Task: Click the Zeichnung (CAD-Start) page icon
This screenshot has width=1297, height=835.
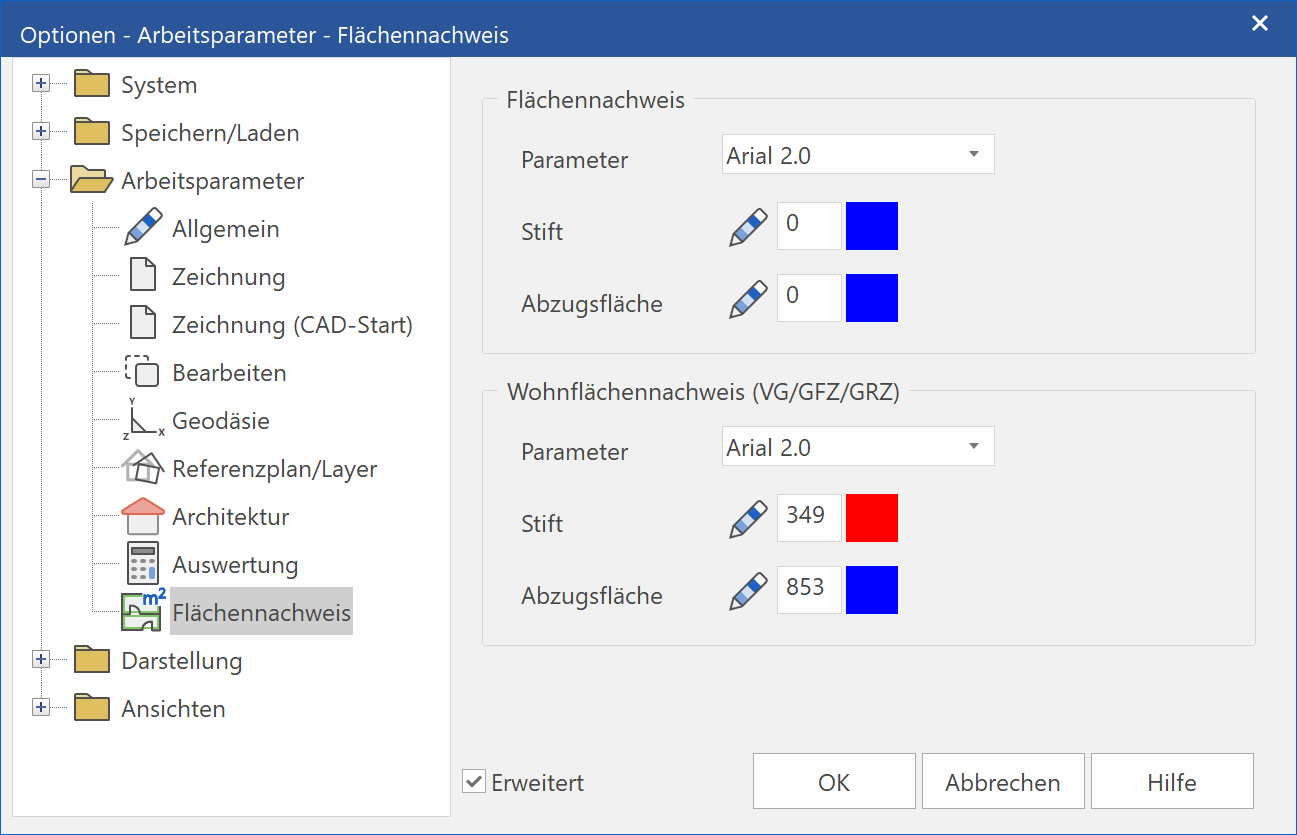Action: [144, 324]
